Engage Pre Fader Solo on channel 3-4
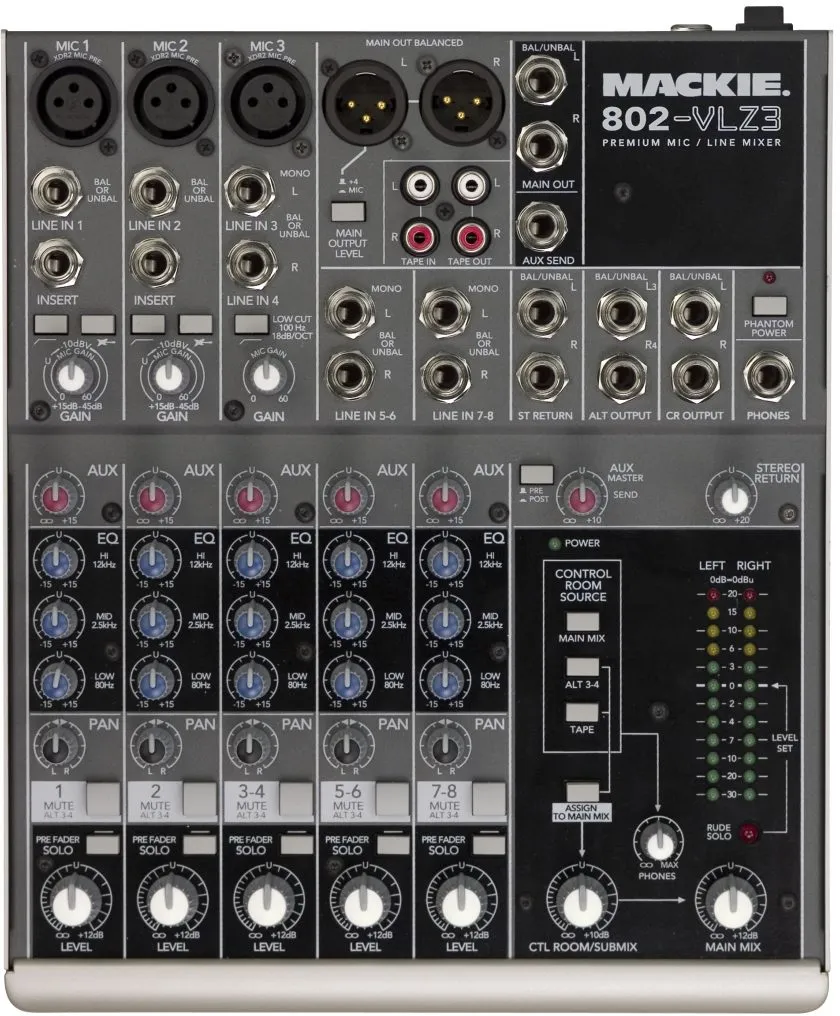 tap(296, 844)
